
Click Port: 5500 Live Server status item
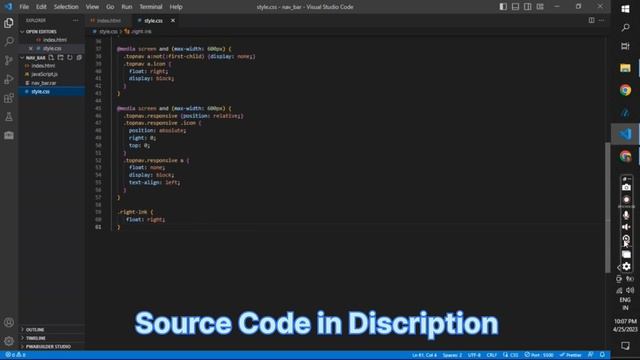coord(539,355)
